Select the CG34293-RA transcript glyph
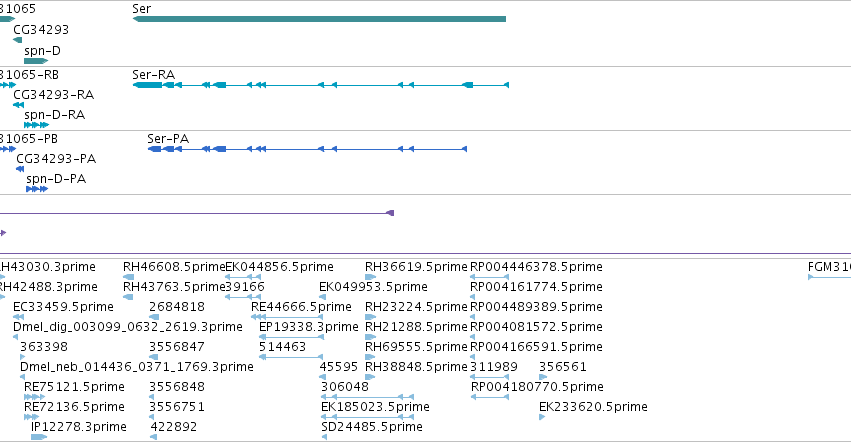The width and height of the screenshot is (851, 442). [18, 105]
